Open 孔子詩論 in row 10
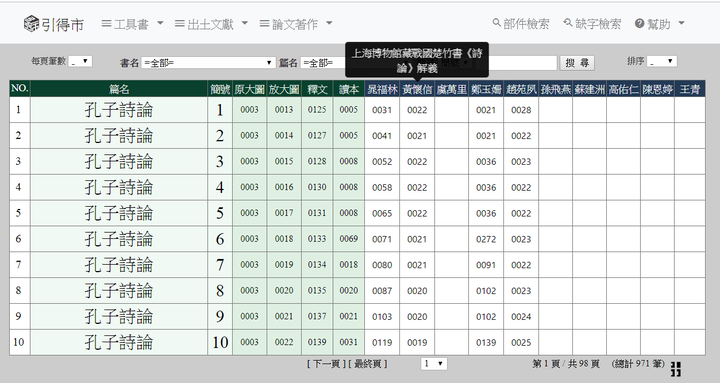Image resolution: width=720 pixels, height=383 pixels. [119, 342]
